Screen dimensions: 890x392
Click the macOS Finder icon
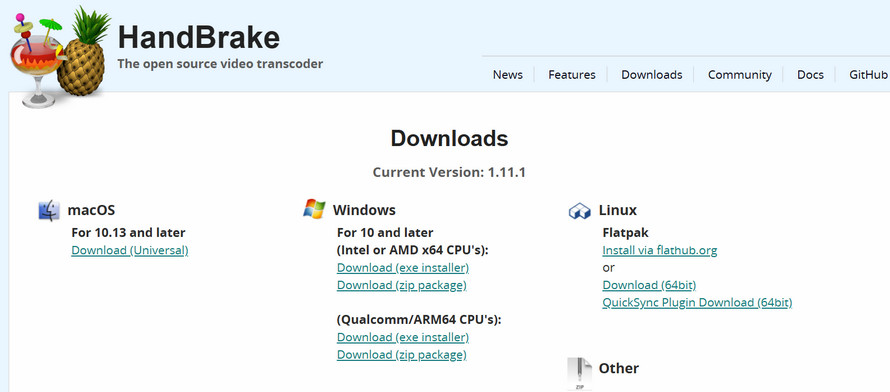click(x=49, y=210)
